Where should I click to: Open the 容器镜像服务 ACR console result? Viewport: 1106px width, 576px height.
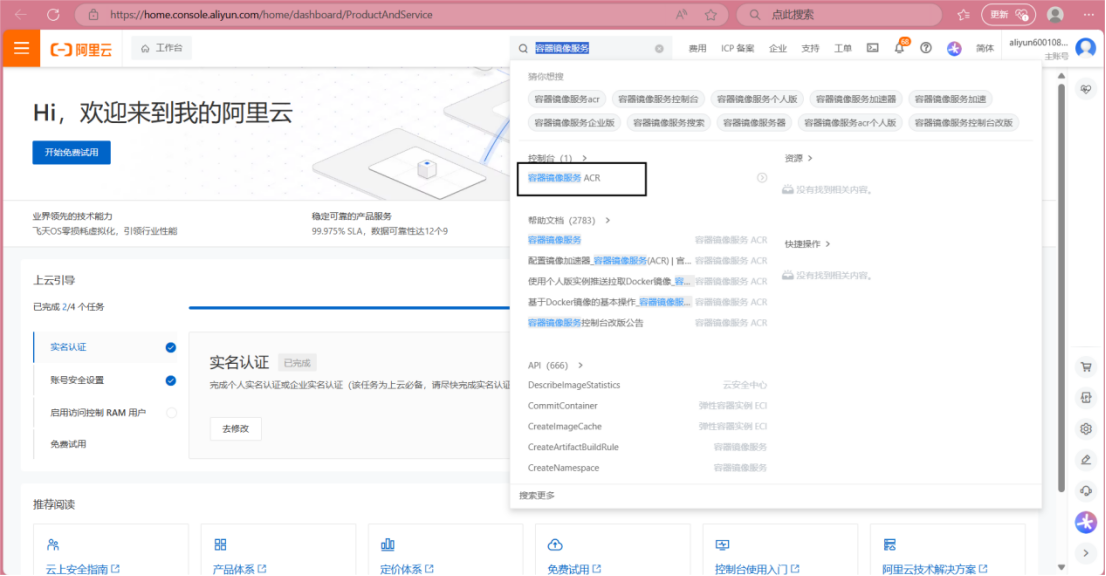click(x=564, y=178)
